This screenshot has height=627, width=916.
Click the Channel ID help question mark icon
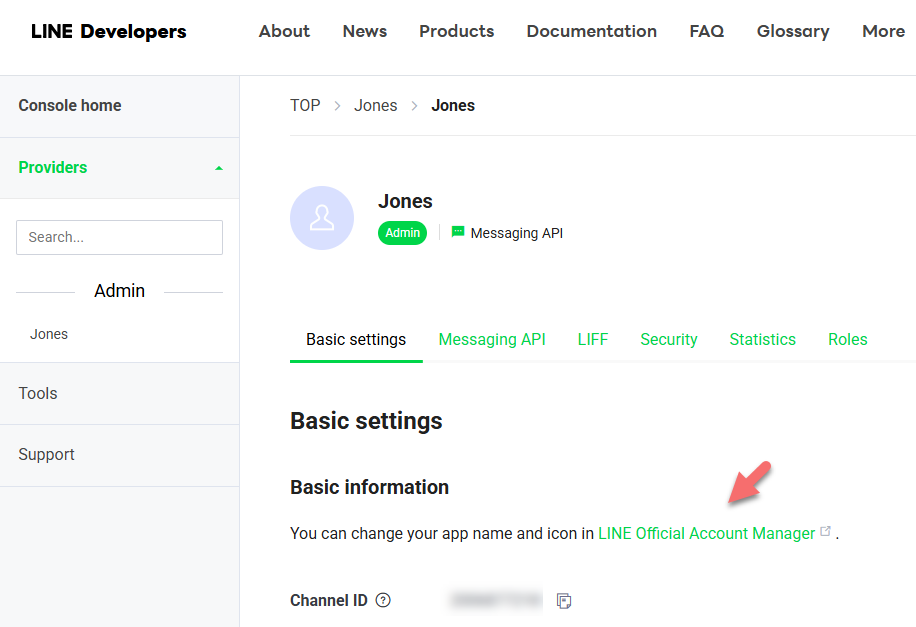coord(383,601)
